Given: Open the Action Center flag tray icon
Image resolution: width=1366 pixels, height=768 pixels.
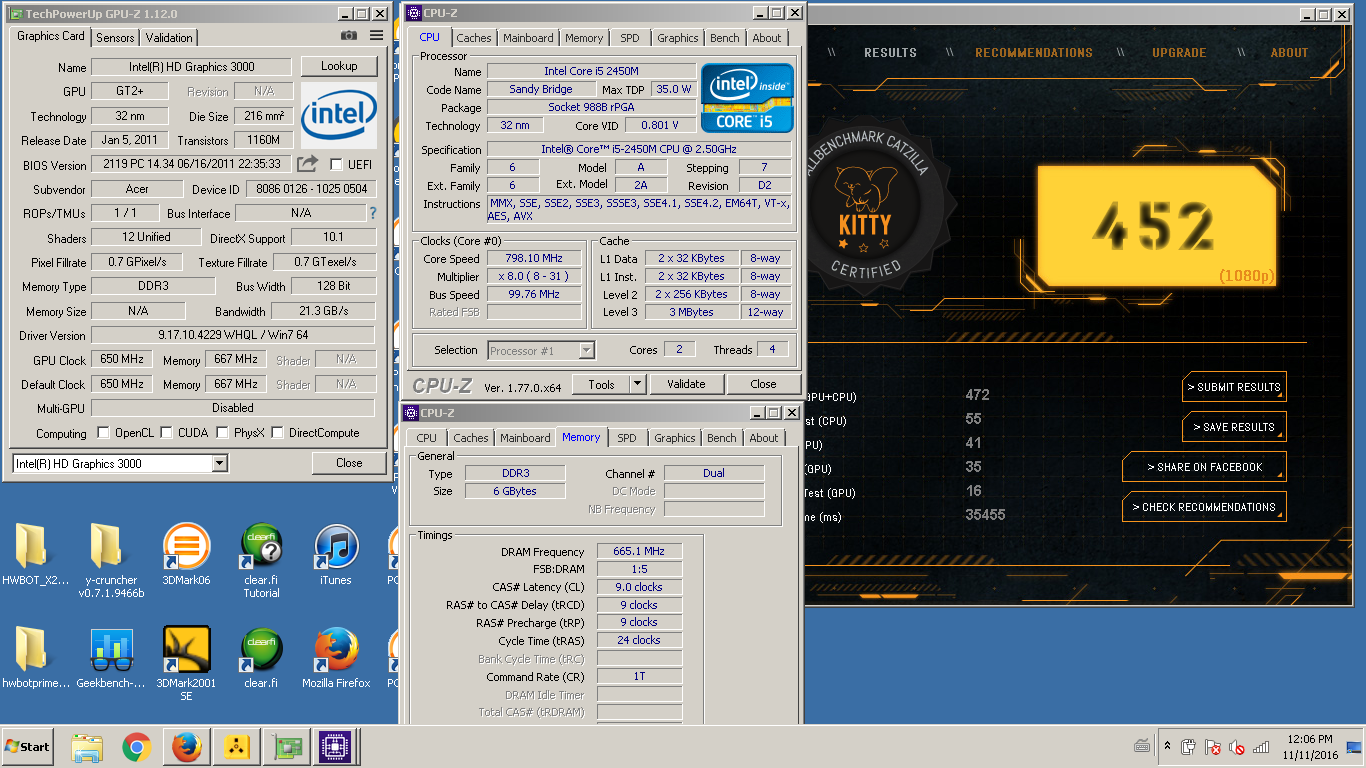Looking at the screenshot, I should tap(1212, 747).
